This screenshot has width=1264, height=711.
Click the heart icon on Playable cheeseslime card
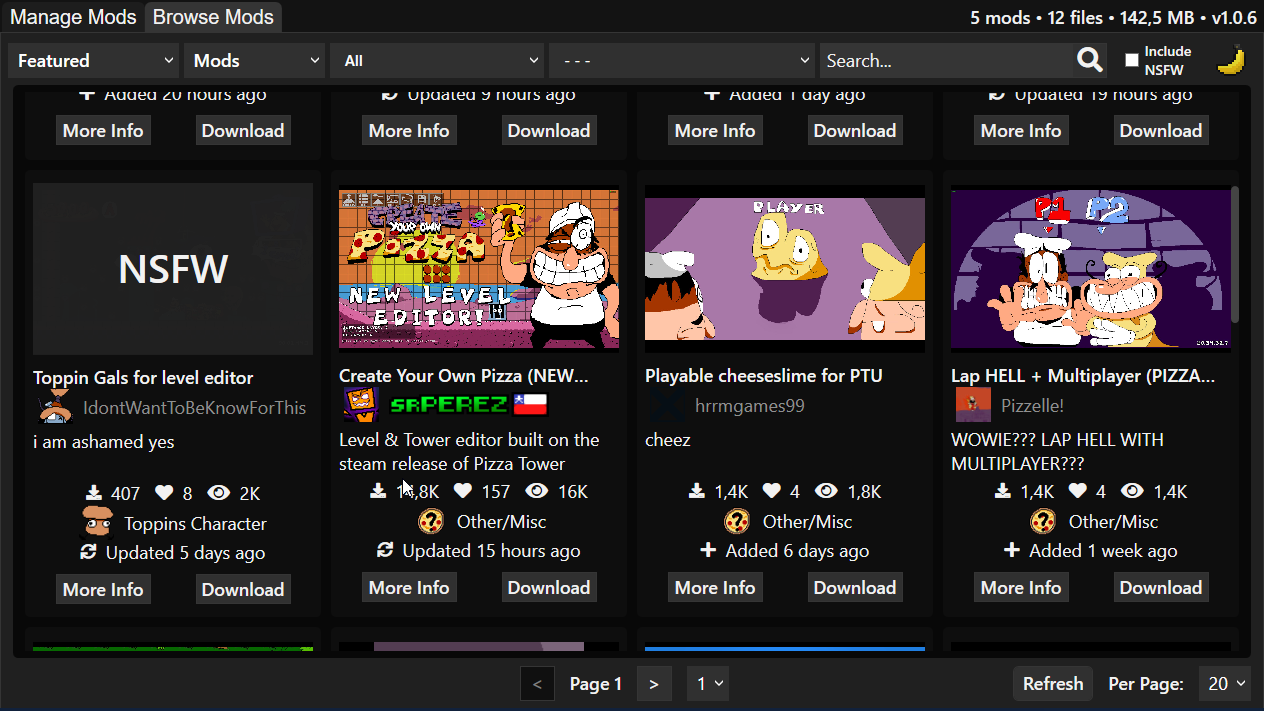pyautogui.click(x=772, y=491)
